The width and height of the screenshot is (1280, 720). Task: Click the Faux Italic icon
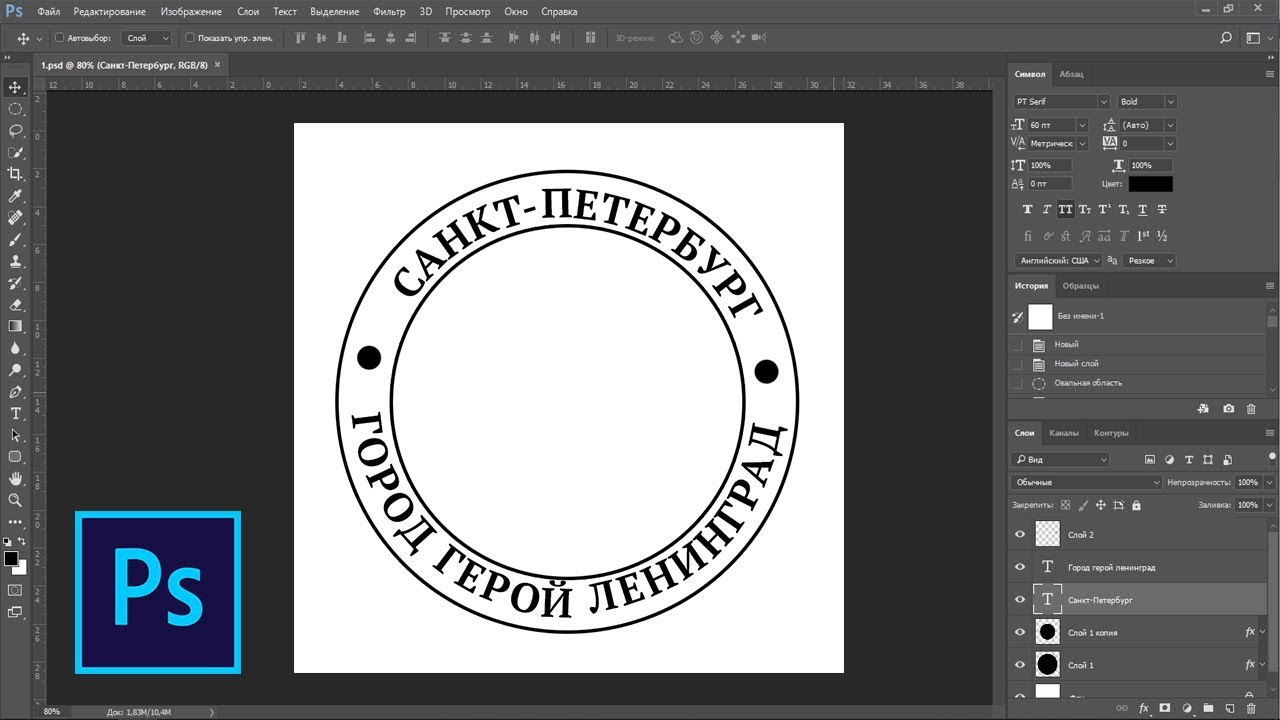[1046, 210]
